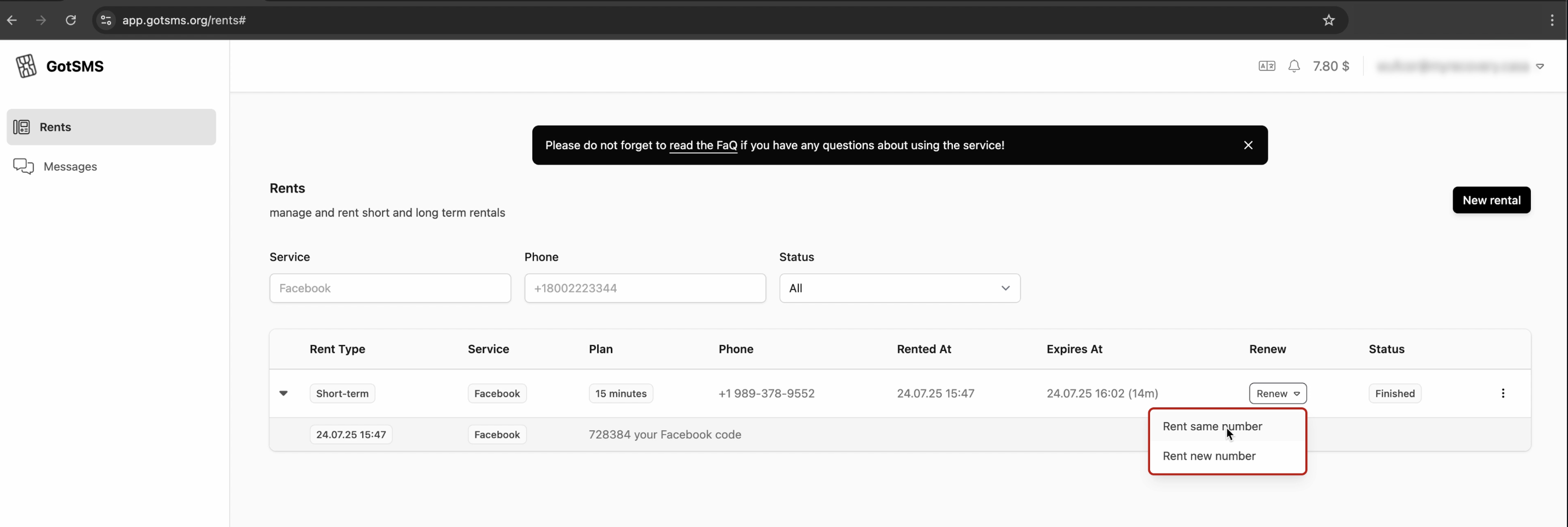
Task: Reload the current page
Action: (x=70, y=20)
